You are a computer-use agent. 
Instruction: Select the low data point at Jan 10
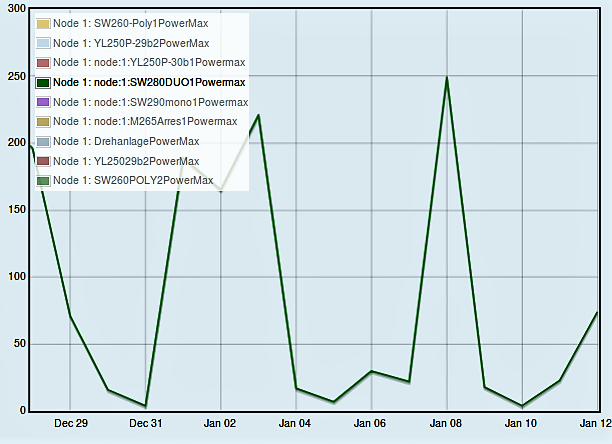(521, 406)
